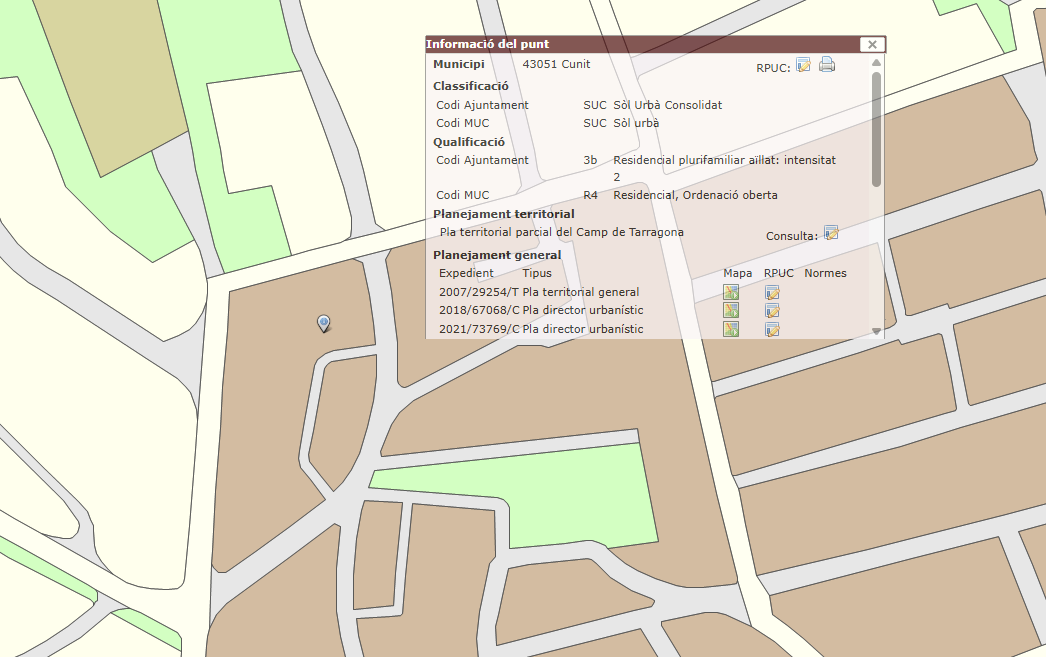Screen dimensions: 1046x657
Task: Open the RPUC record icon beside Municipi
Action: (803, 66)
